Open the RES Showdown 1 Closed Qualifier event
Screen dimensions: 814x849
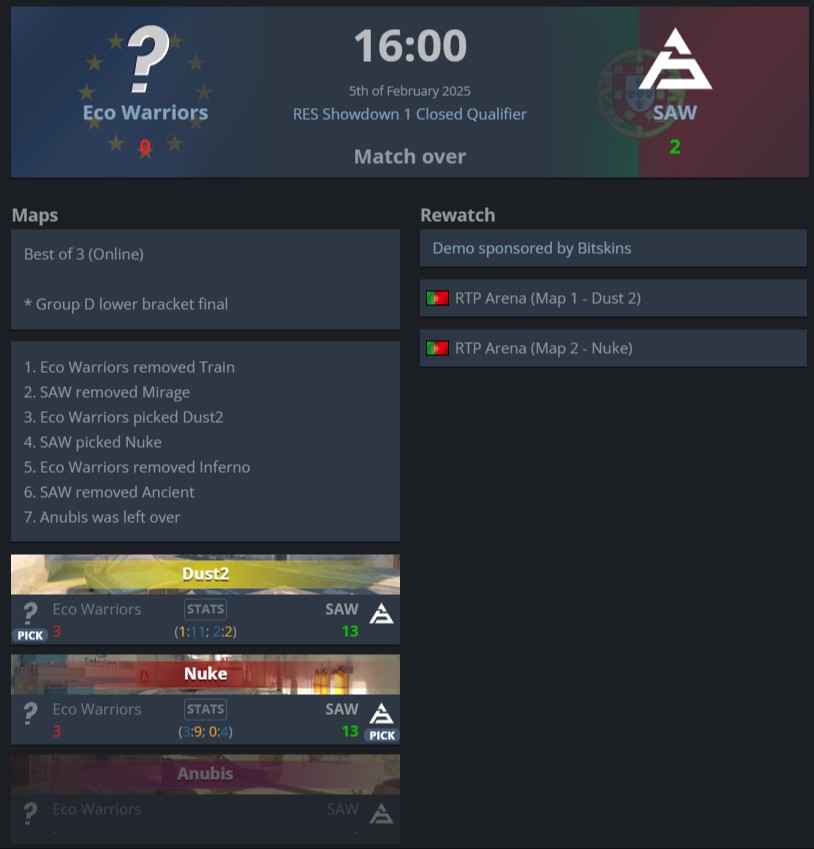pos(409,114)
